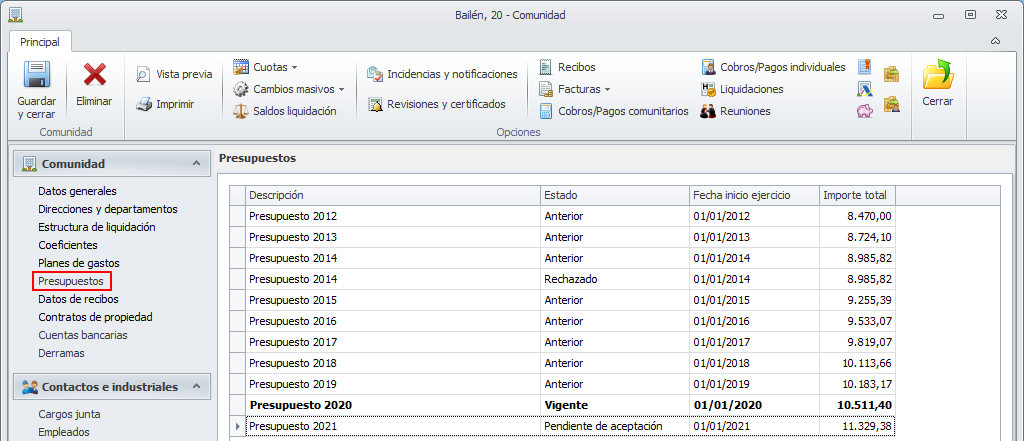Click the Guardar y cerrar floppy icon
The image size is (1024, 441).
[36, 75]
